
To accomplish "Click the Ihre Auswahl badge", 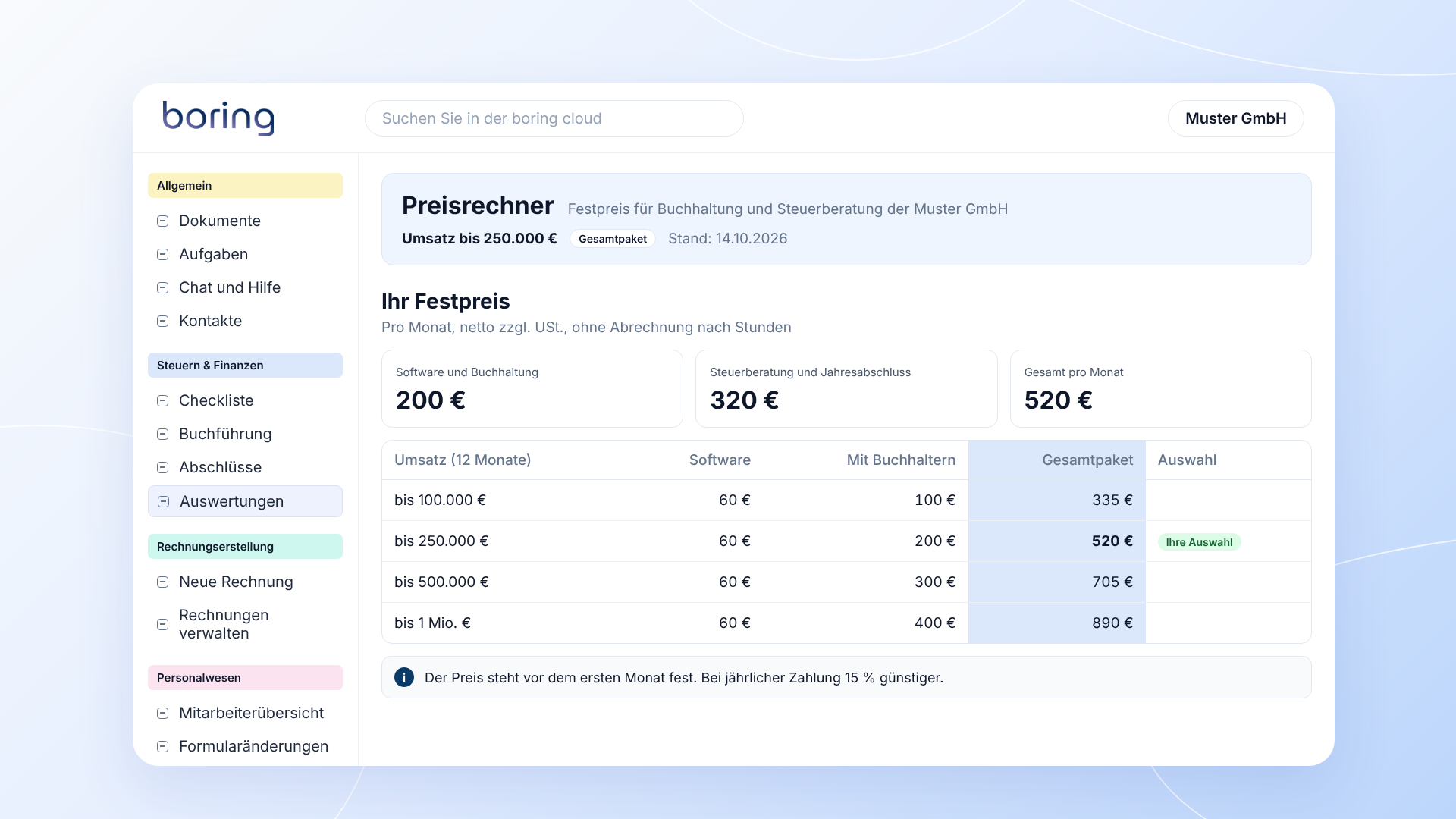I will coord(1199,542).
